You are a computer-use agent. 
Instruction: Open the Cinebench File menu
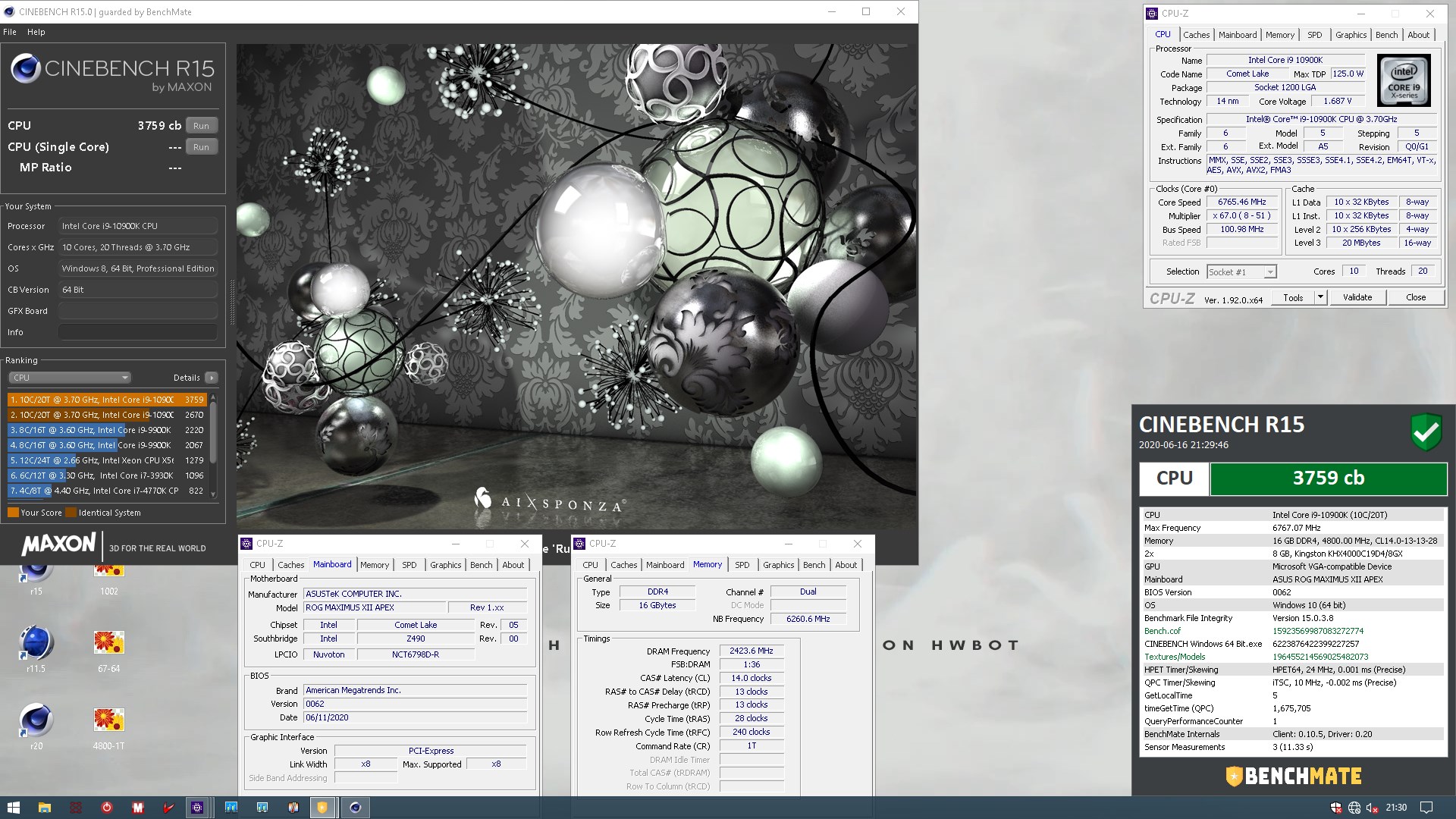tap(10, 32)
